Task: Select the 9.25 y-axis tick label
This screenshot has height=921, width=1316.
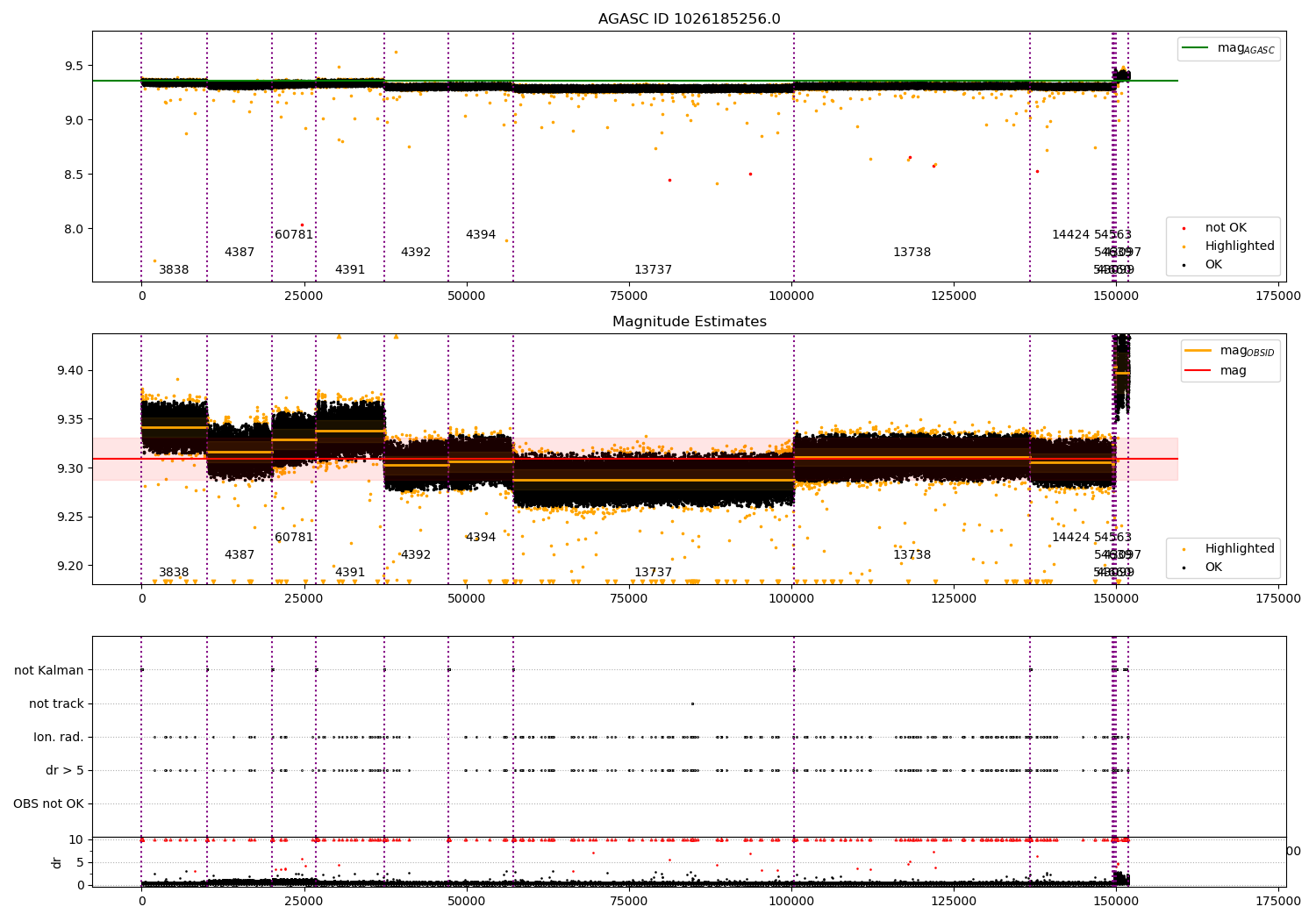Action: [70, 517]
